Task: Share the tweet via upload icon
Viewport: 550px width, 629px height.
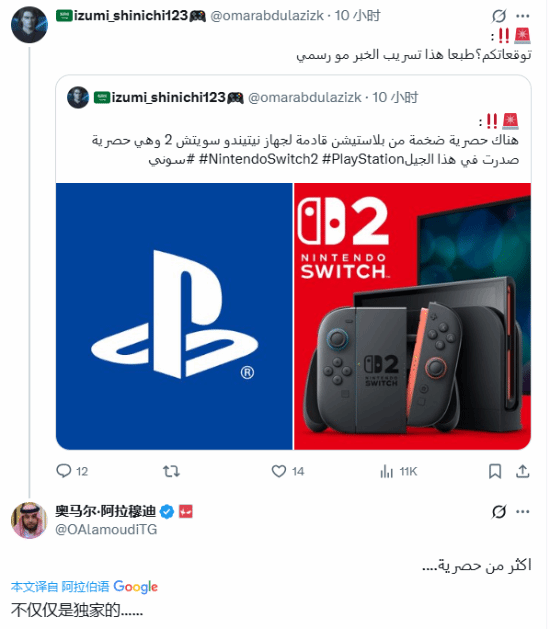Action: (522, 471)
